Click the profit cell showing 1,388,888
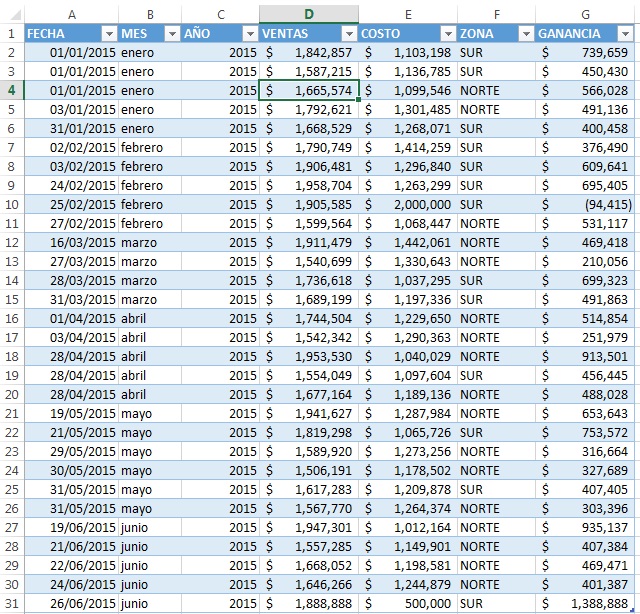The height and width of the screenshot is (614, 640). 585,603
